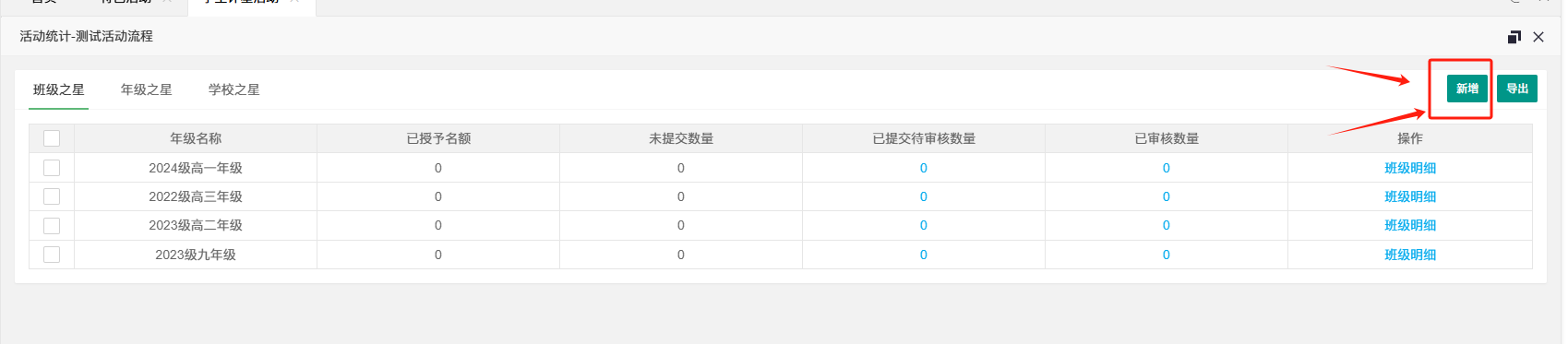
Task: Check the 2024级高一年级 row checkbox
Action: 52,168
